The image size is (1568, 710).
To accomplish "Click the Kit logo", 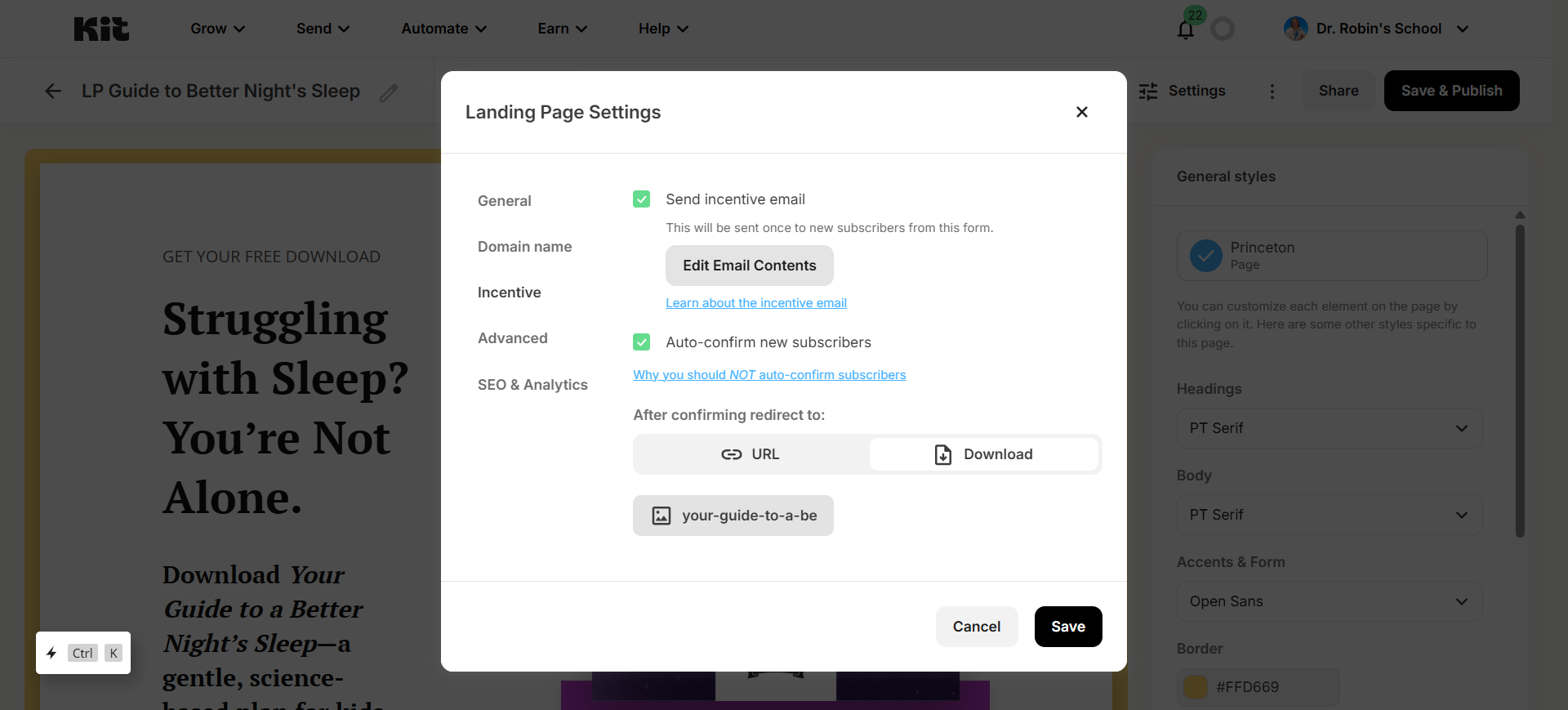I will click(101, 29).
